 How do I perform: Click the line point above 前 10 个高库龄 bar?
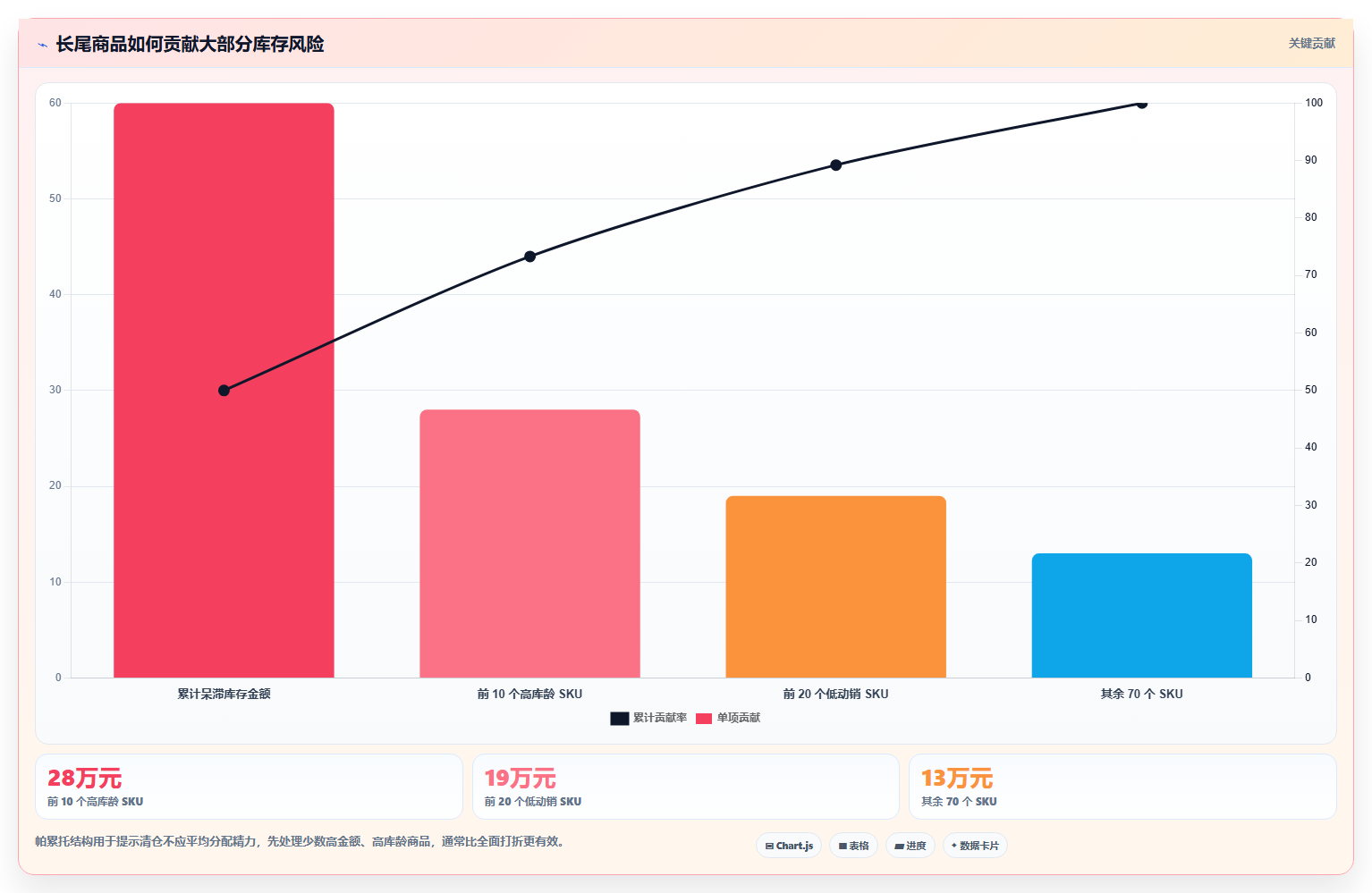coord(529,257)
